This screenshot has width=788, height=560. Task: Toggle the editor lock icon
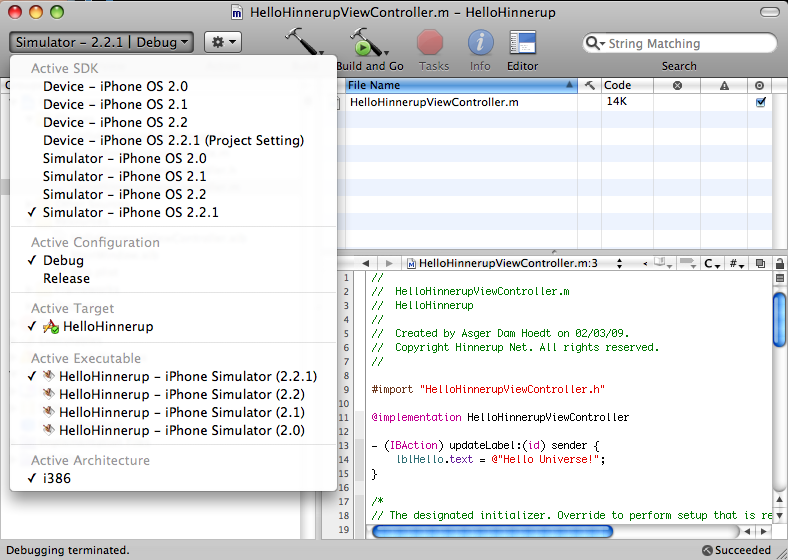coord(779,263)
